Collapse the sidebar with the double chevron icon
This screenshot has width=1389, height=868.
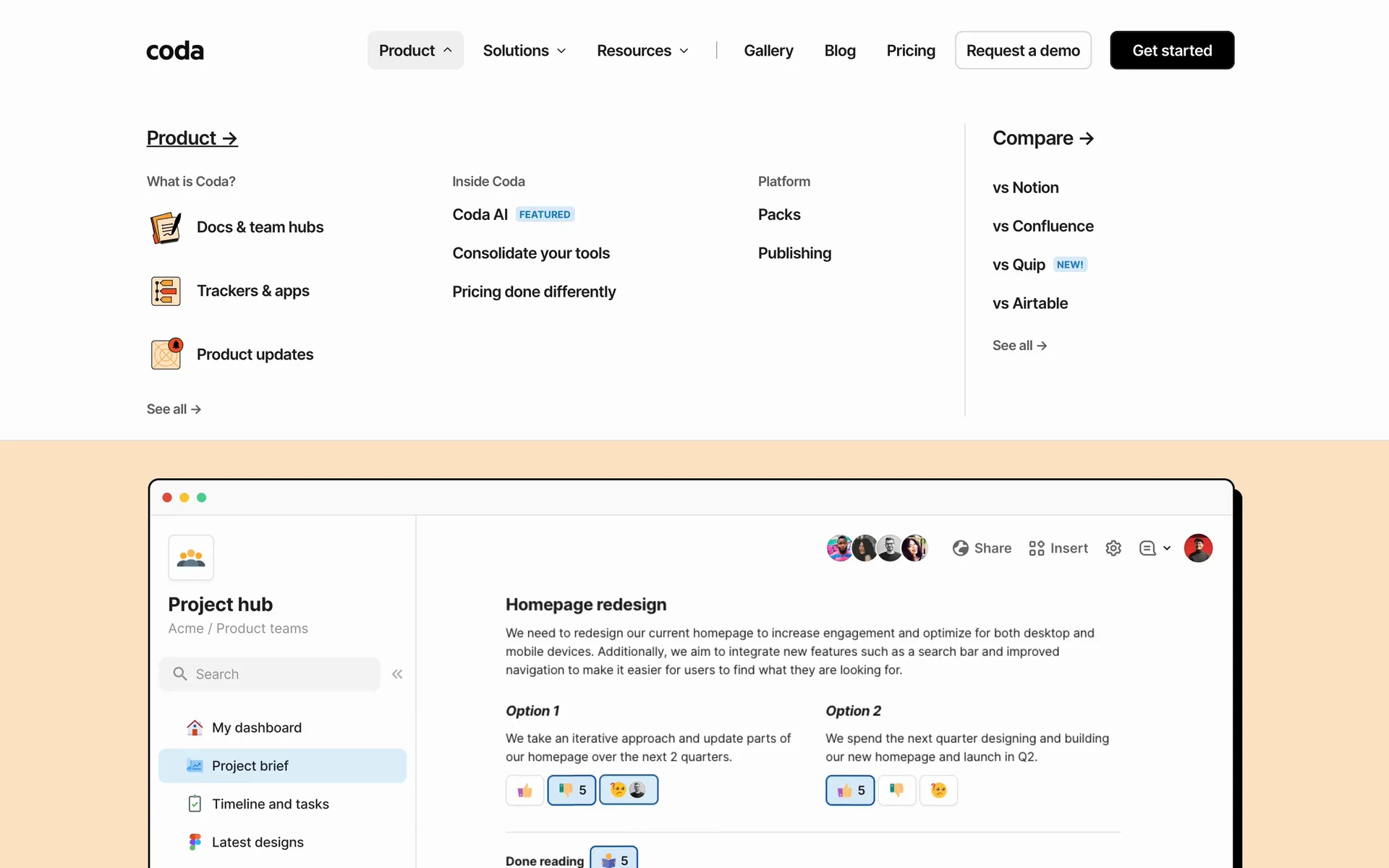coord(397,674)
